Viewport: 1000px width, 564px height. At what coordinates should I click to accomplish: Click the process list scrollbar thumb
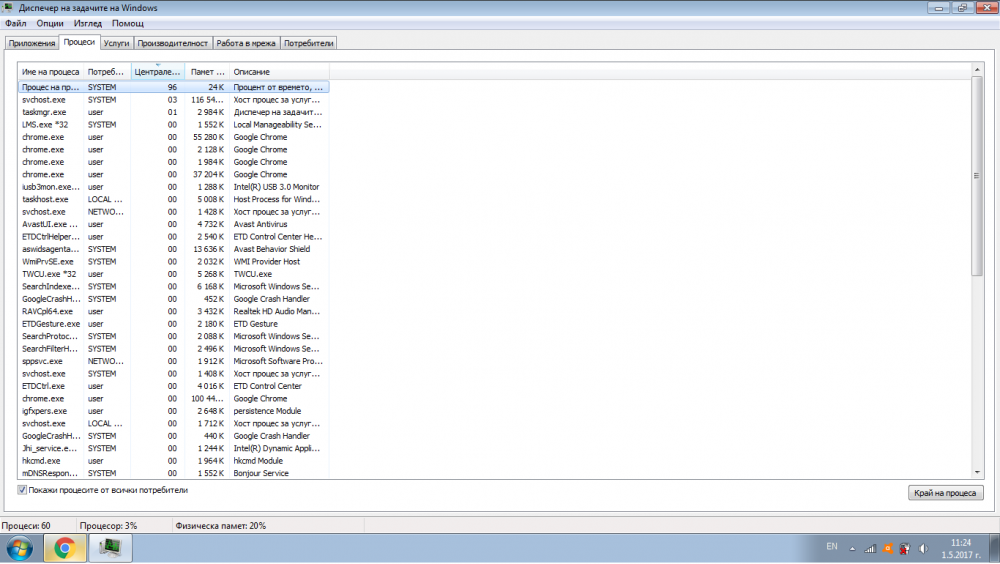pos(977,175)
